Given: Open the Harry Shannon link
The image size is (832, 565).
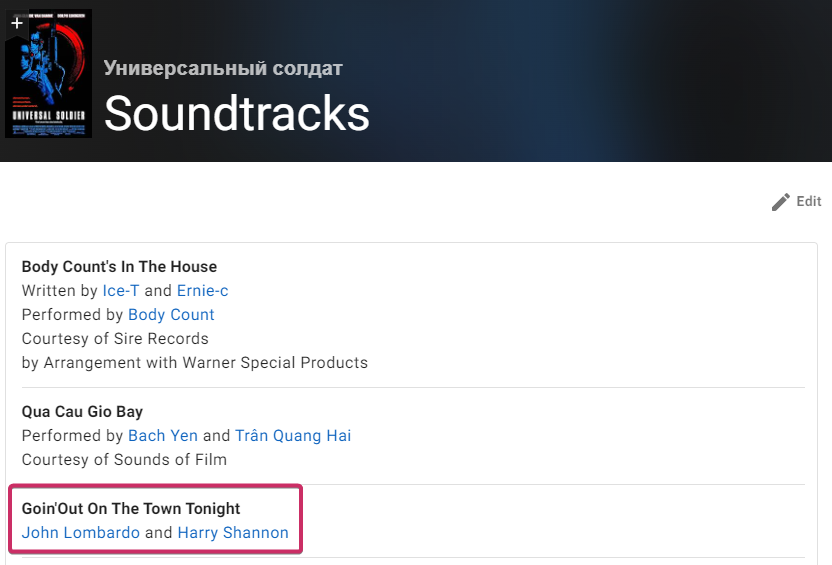Looking at the screenshot, I should [233, 533].
